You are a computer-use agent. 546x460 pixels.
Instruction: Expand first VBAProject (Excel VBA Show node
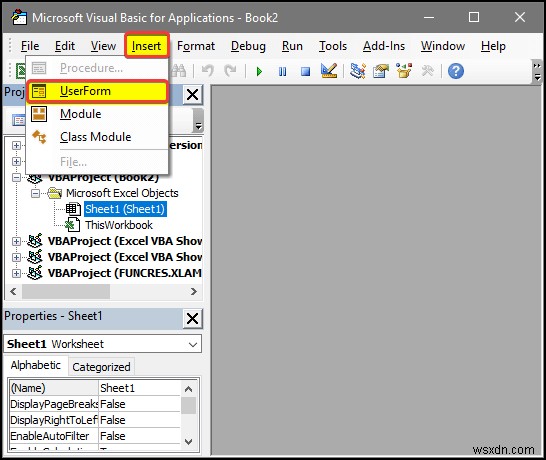tap(16, 241)
